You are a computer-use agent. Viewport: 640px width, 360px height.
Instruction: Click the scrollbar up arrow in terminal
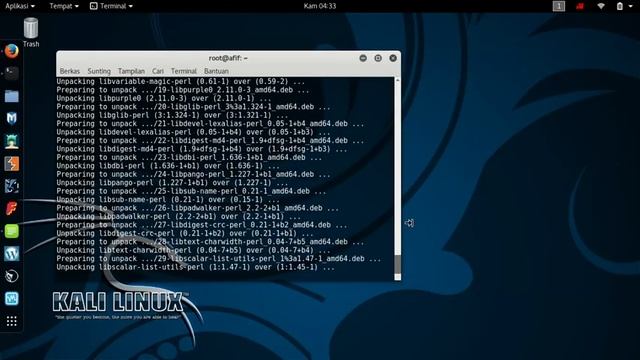pos(398,81)
